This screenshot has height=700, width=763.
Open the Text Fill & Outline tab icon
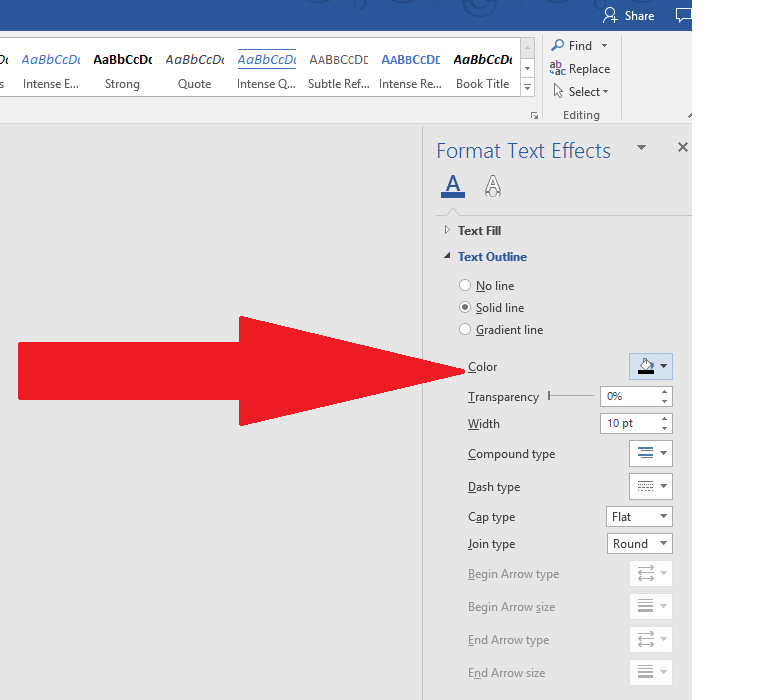click(453, 186)
